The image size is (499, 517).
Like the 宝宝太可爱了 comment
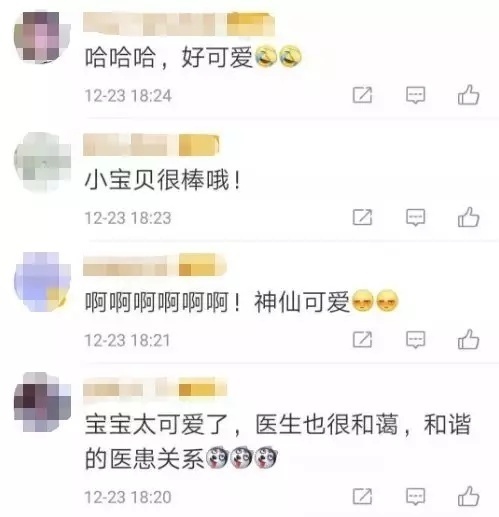469,496
